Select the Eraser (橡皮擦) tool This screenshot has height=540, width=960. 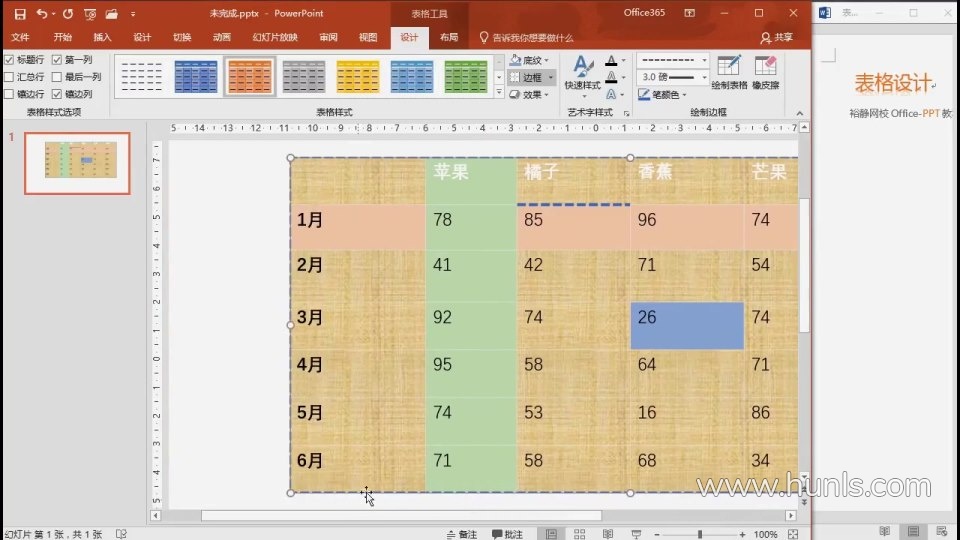pos(765,72)
